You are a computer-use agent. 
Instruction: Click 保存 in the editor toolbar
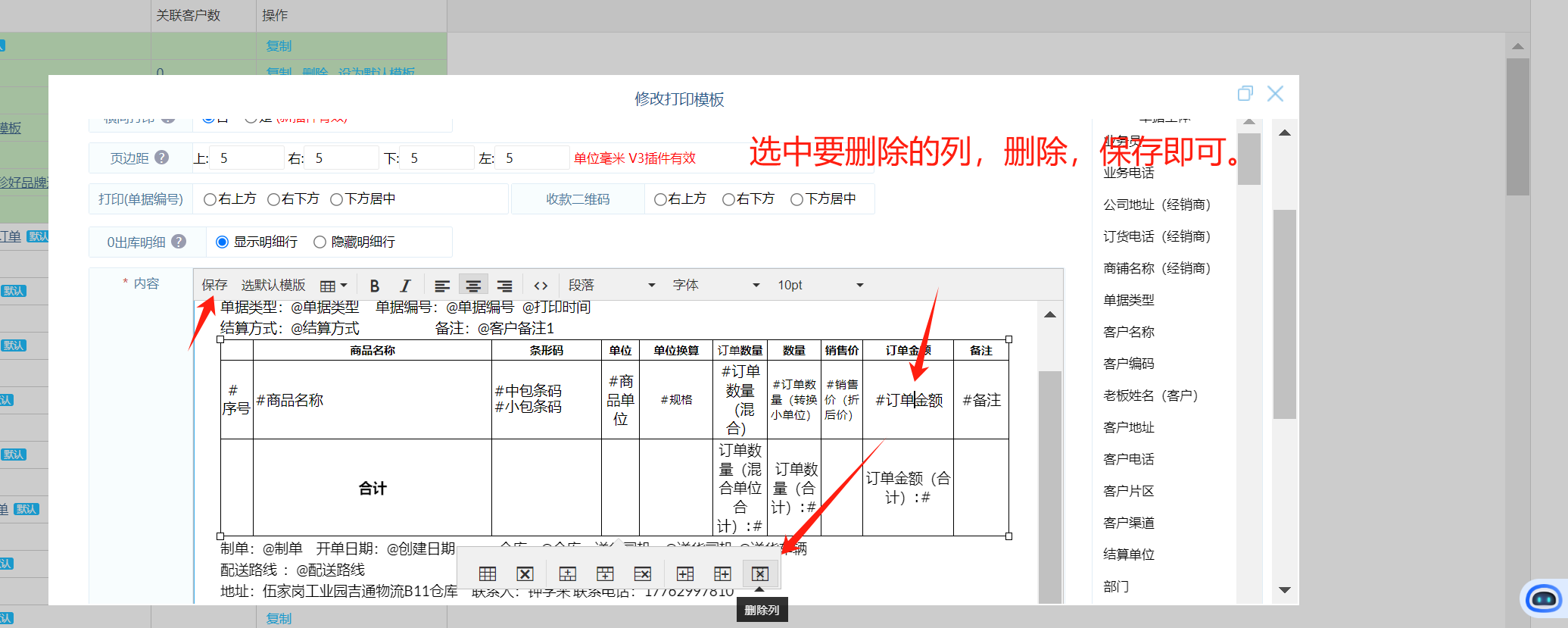click(x=214, y=286)
